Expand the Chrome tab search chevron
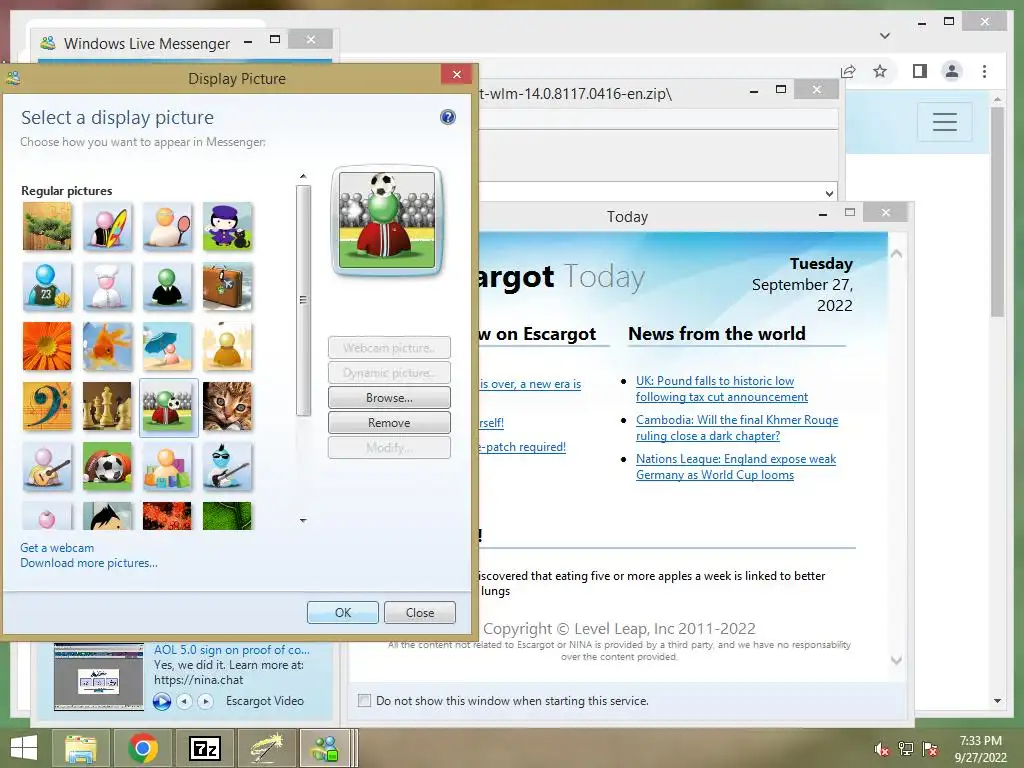Image resolution: width=1024 pixels, height=768 pixels. (x=885, y=36)
